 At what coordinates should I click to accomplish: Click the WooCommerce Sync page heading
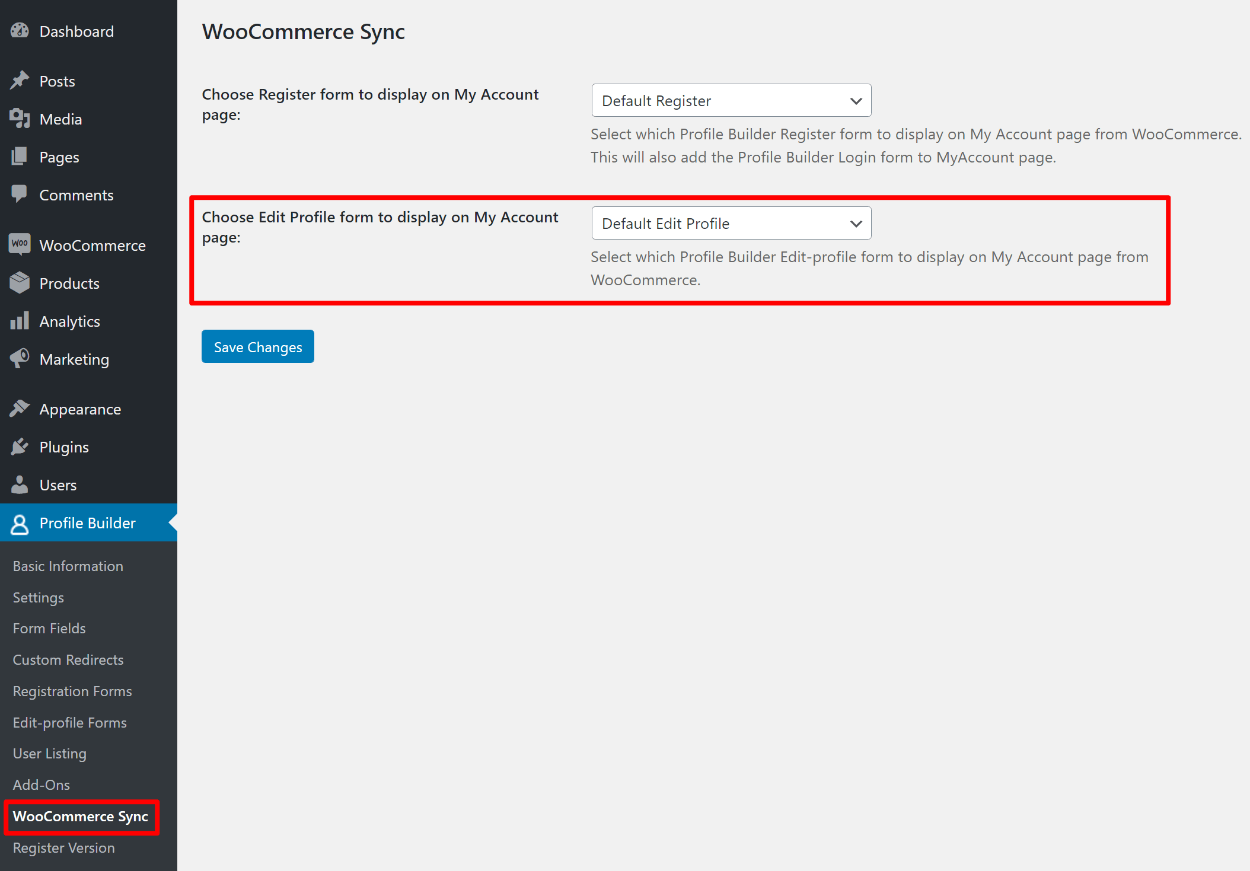303,31
